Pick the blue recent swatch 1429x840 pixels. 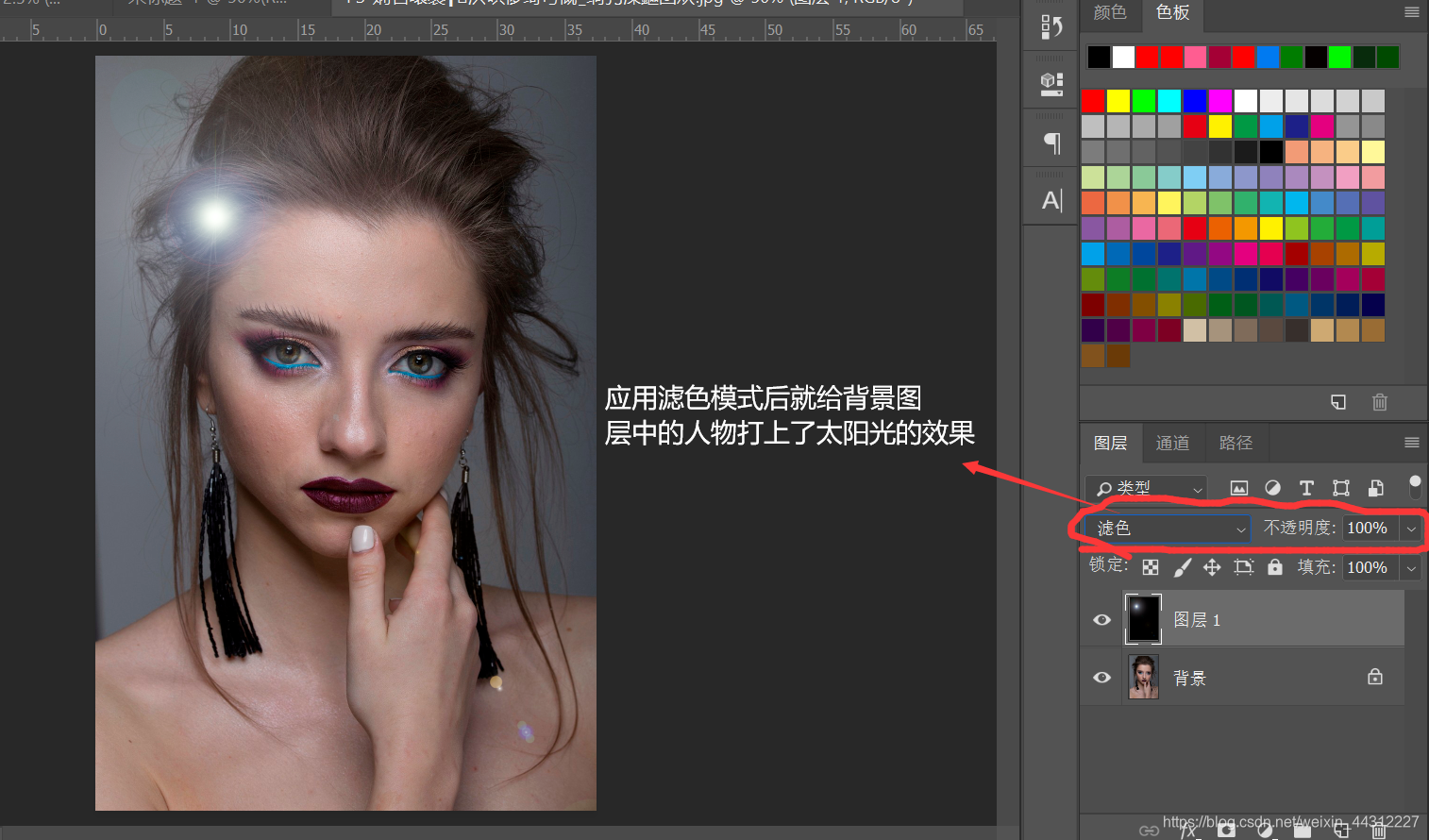[1268, 57]
